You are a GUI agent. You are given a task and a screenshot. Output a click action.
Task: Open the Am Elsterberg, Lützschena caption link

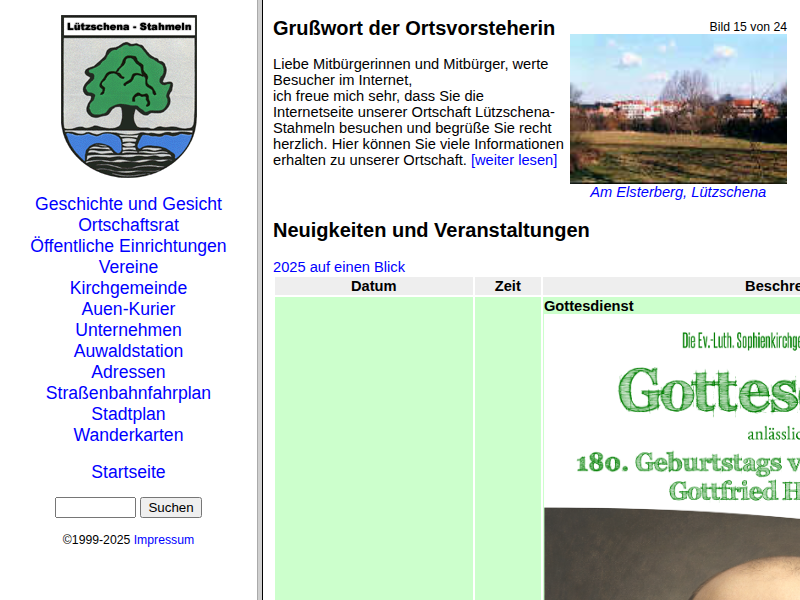(678, 192)
